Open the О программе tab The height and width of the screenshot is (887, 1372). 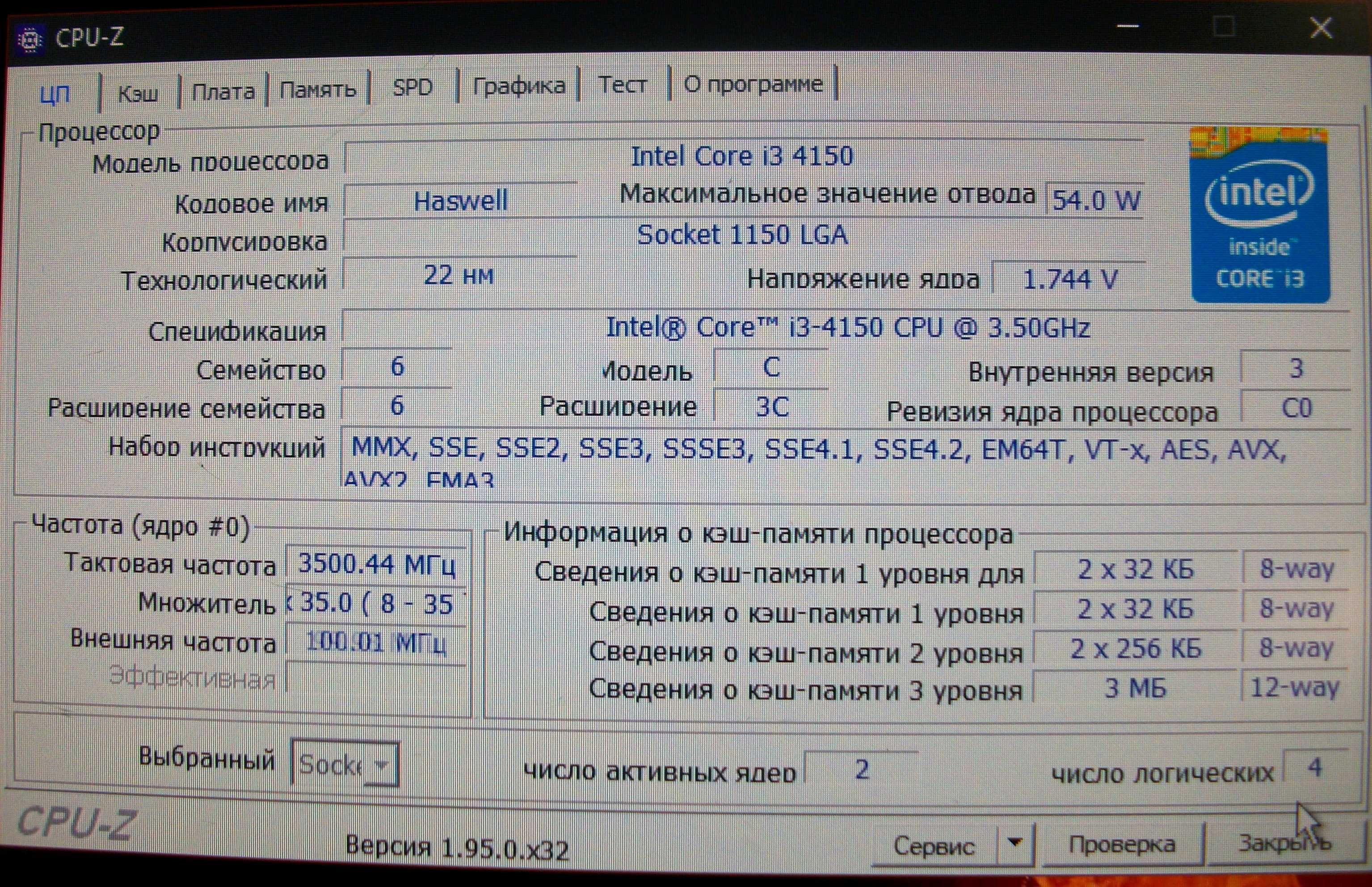753,84
